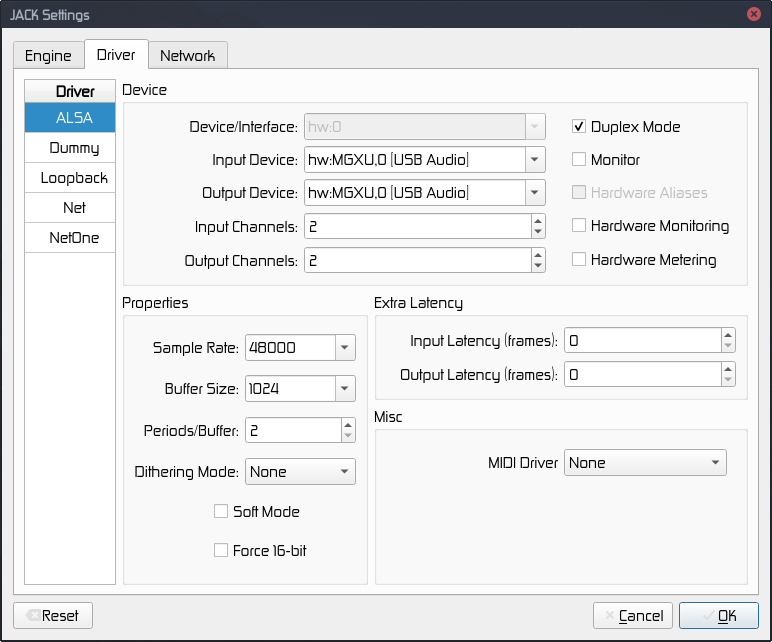Switch to the Engine tab
This screenshot has width=772, height=642.
48,55
